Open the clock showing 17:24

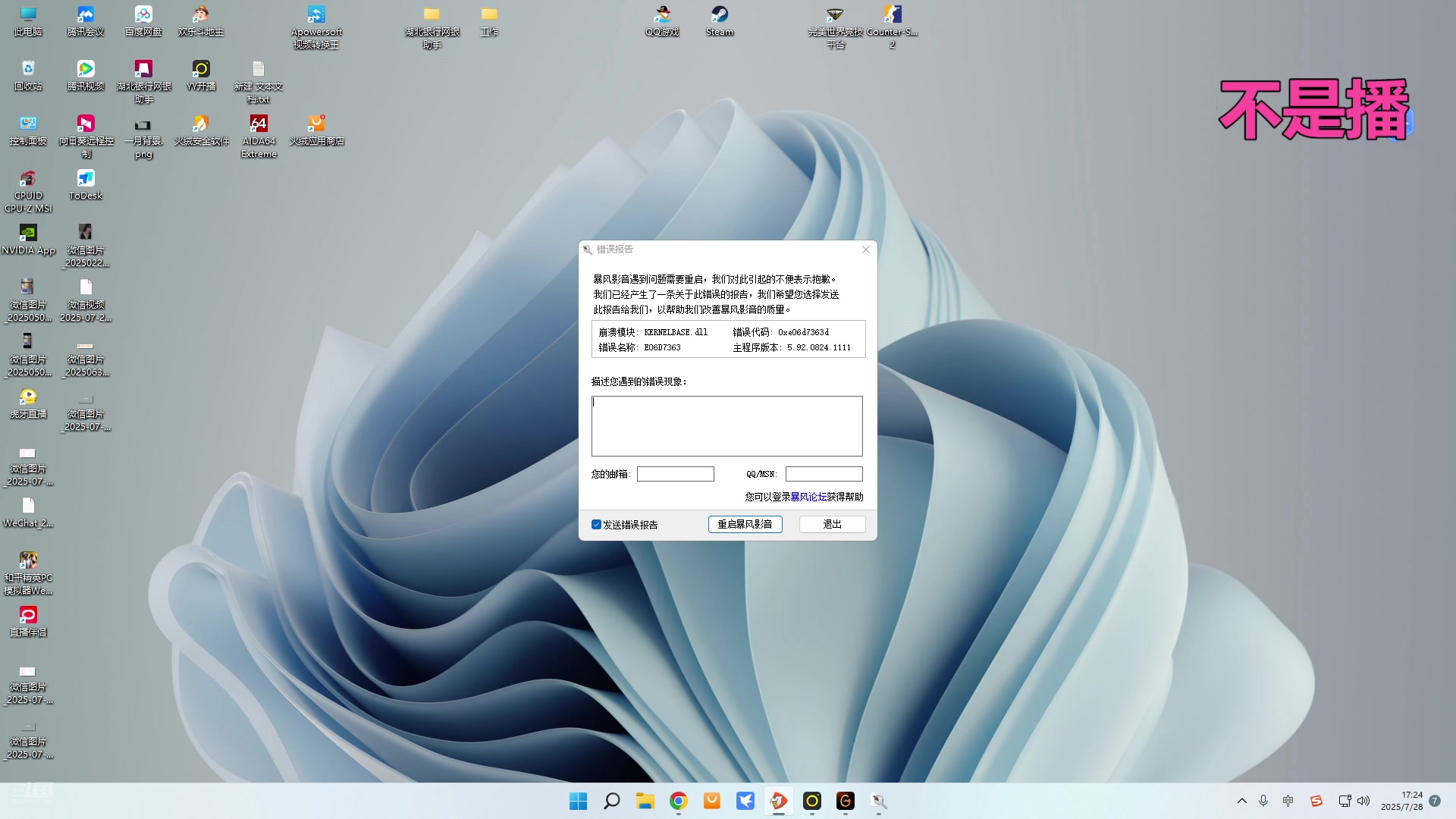click(x=1401, y=801)
